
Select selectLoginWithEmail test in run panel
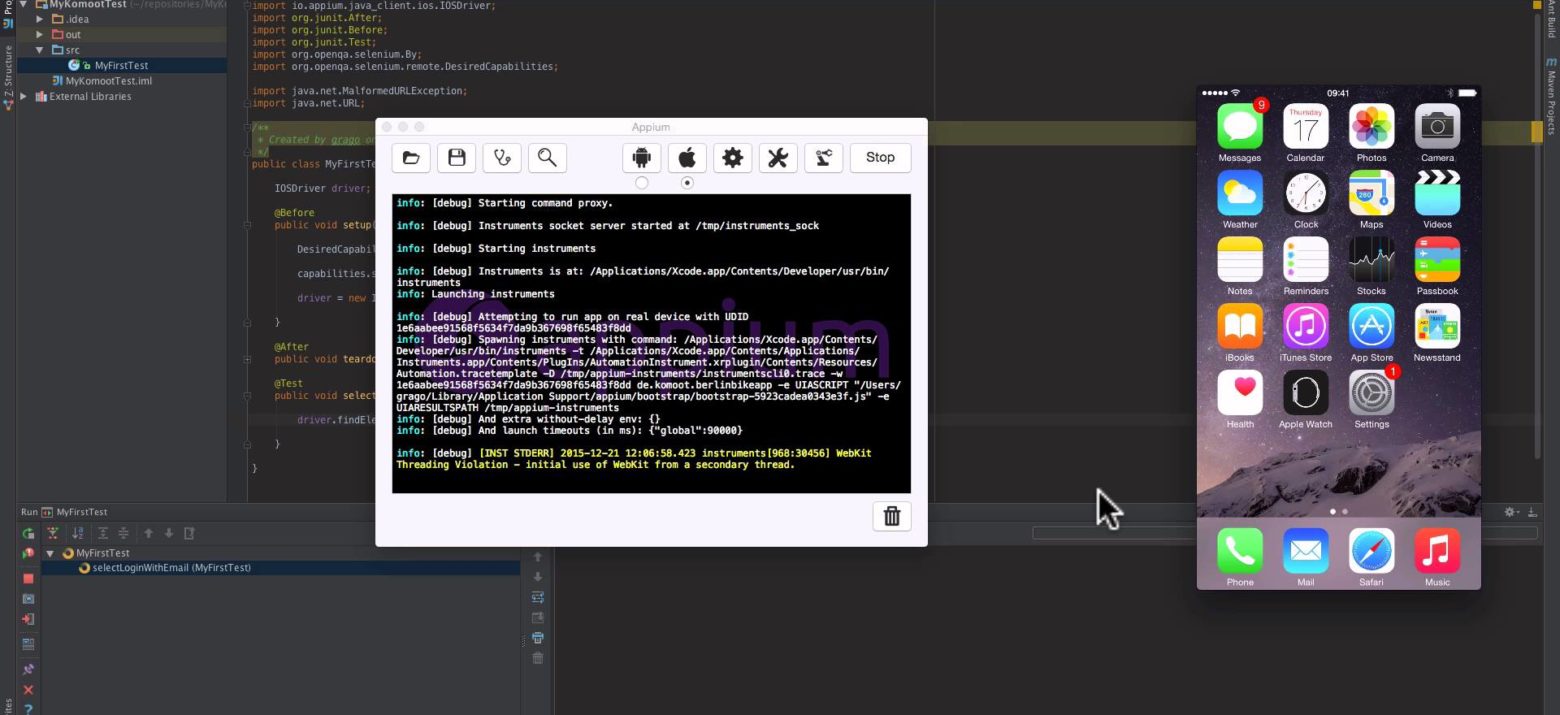178,568
